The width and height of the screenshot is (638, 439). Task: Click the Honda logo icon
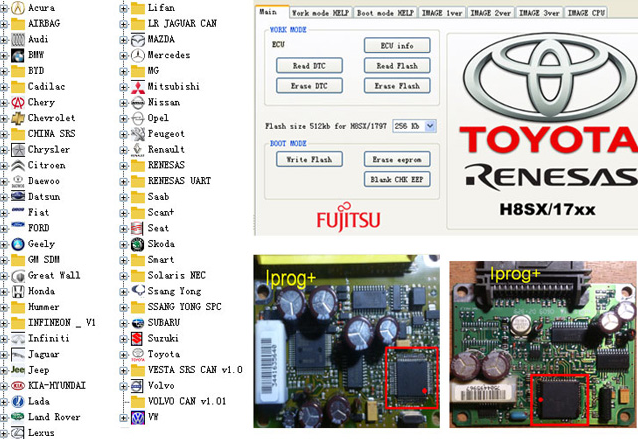[17, 291]
